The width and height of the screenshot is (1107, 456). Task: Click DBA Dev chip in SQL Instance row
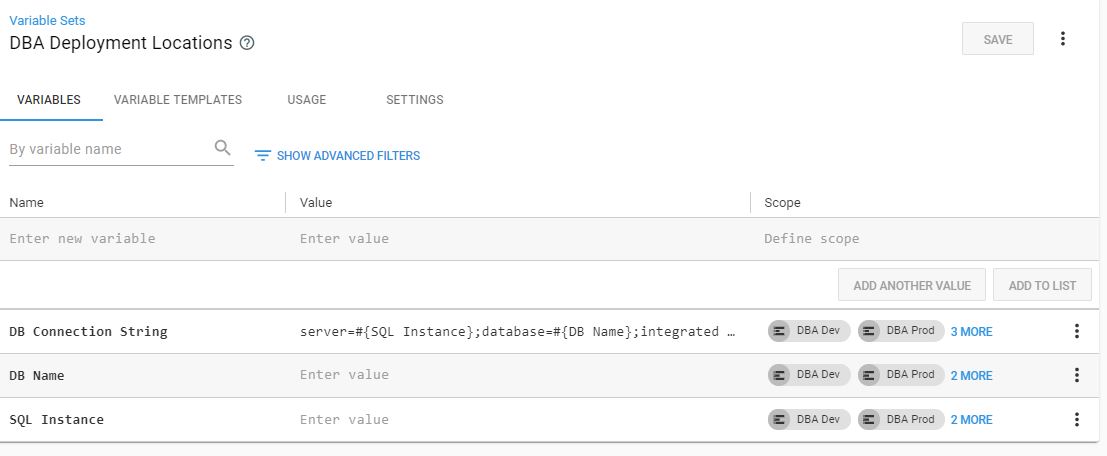tap(809, 419)
